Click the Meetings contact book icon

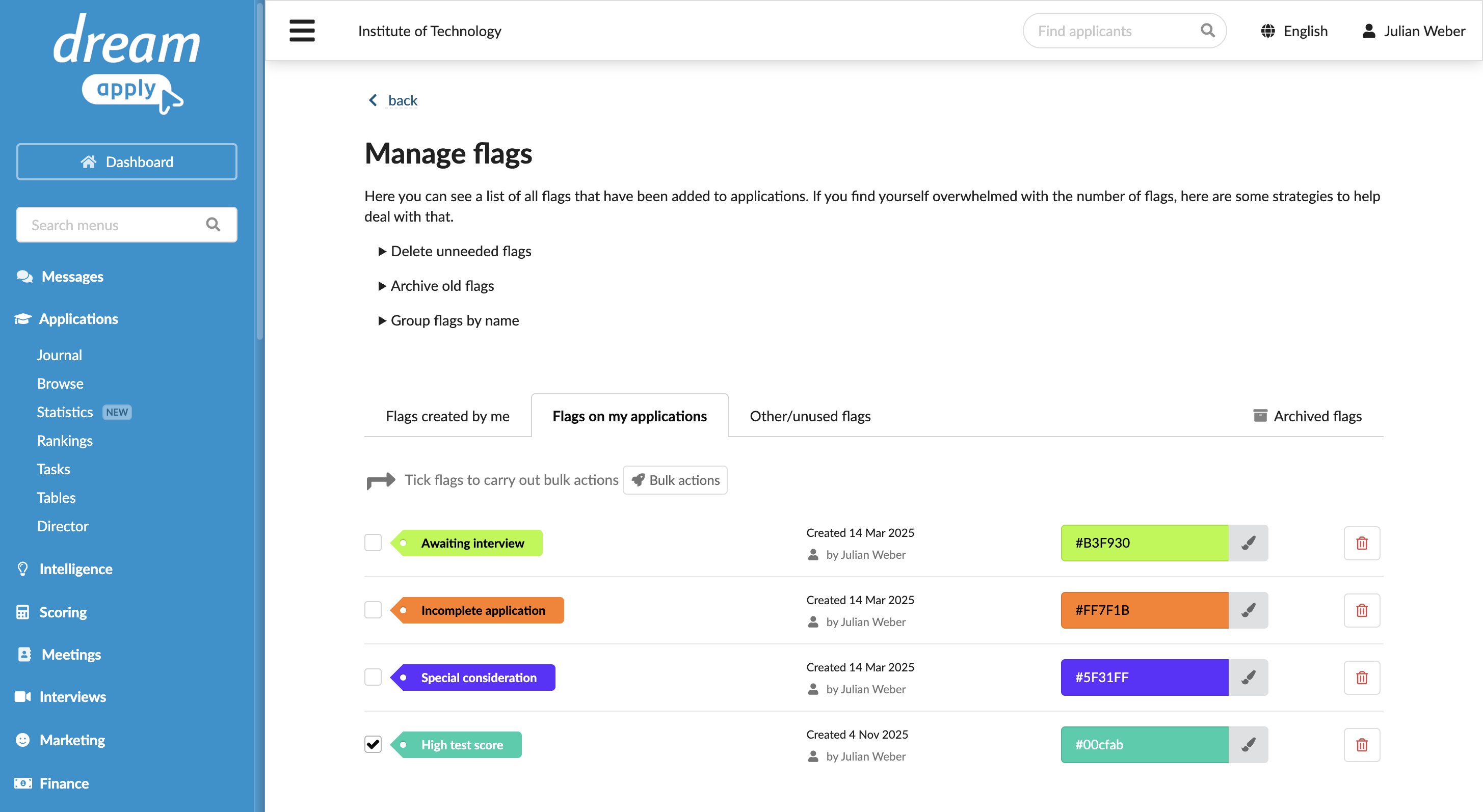tap(24, 654)
